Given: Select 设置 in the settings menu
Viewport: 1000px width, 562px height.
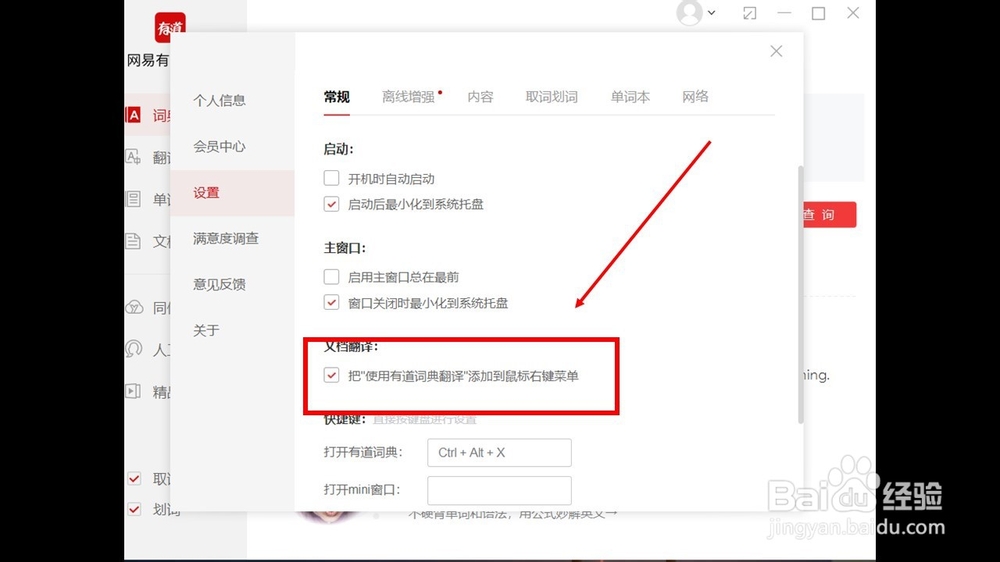Looking at the screenshot, I should 232,193.
